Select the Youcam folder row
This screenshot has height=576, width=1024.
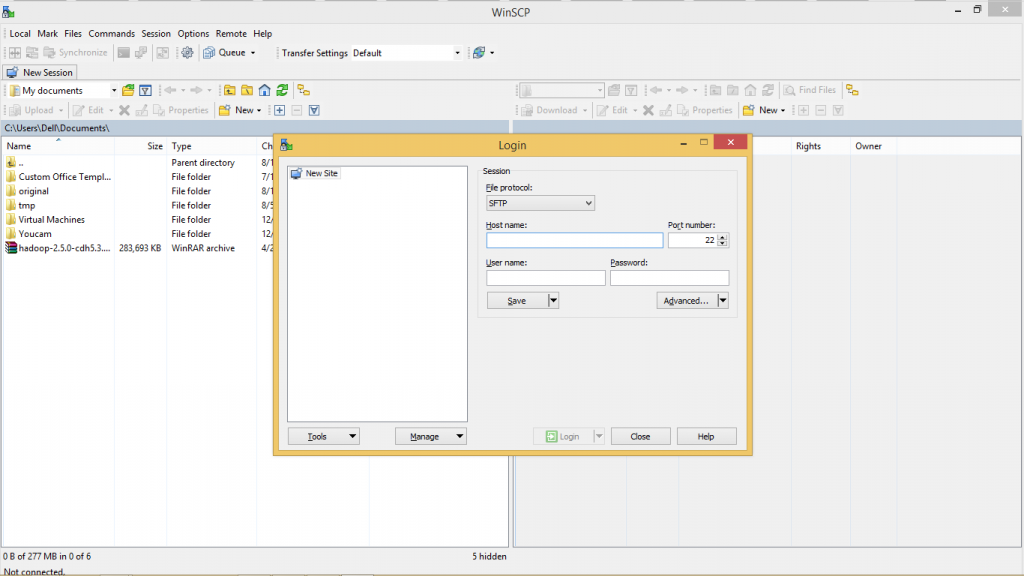click(35, 234)
